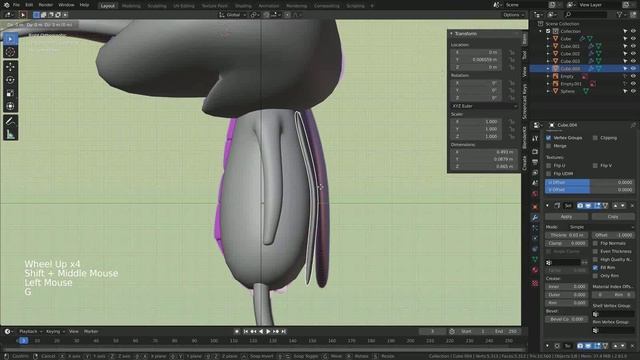Open the Edit menu

point(29,5)
